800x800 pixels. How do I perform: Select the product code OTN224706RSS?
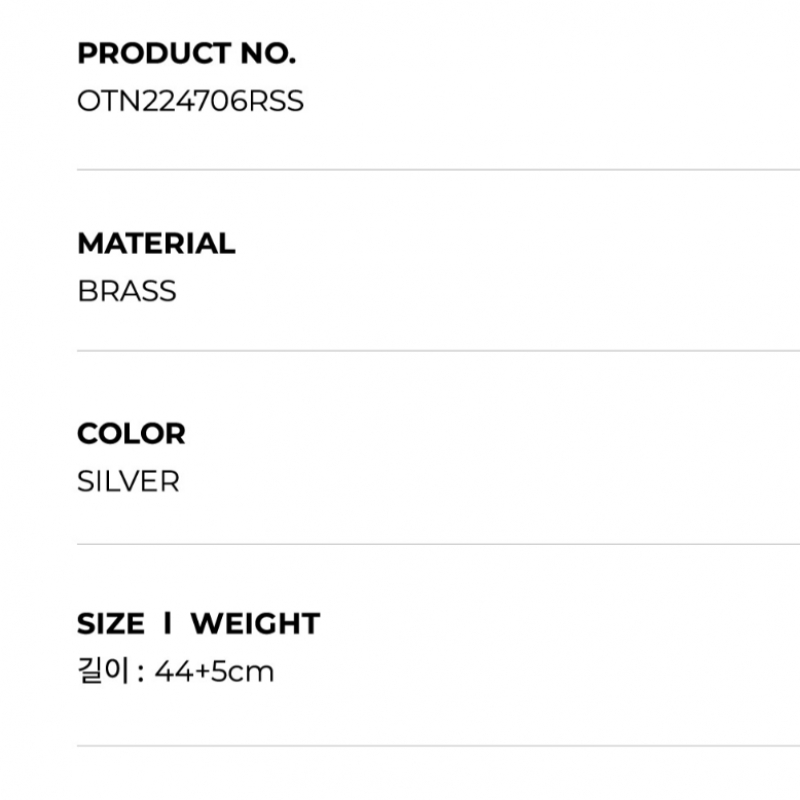click(x=190, y=101)
